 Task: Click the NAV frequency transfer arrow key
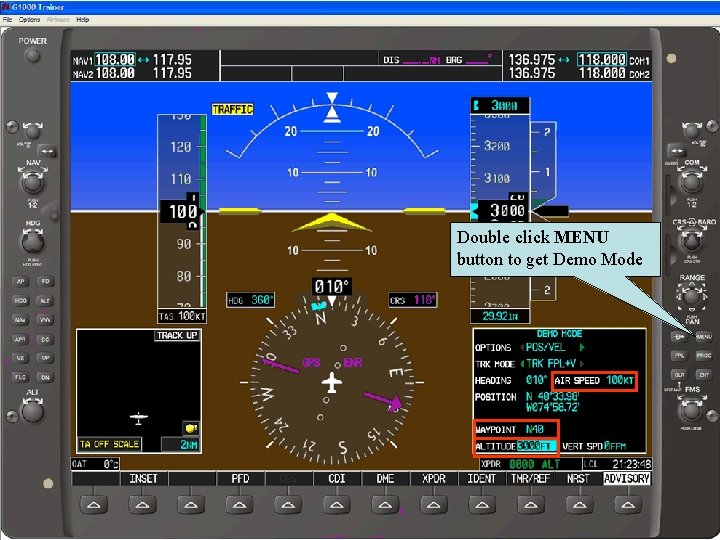[47, 151]
